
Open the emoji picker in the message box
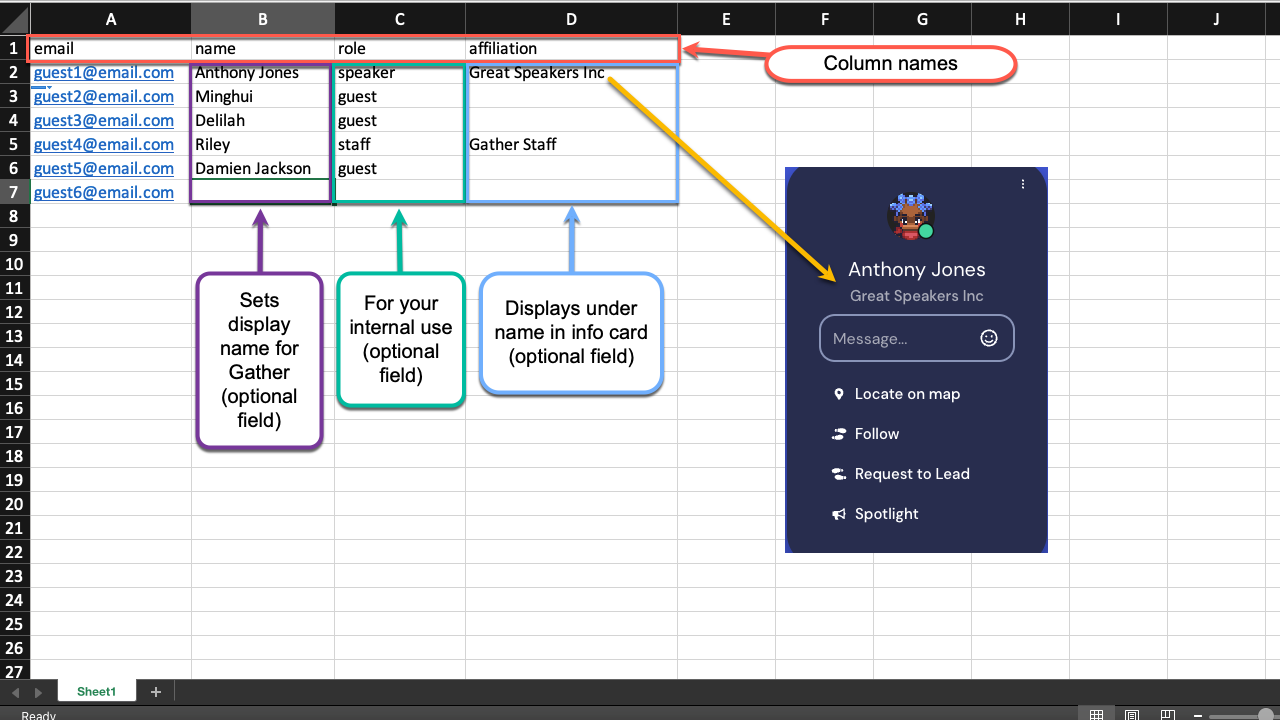tap(989, 338)
